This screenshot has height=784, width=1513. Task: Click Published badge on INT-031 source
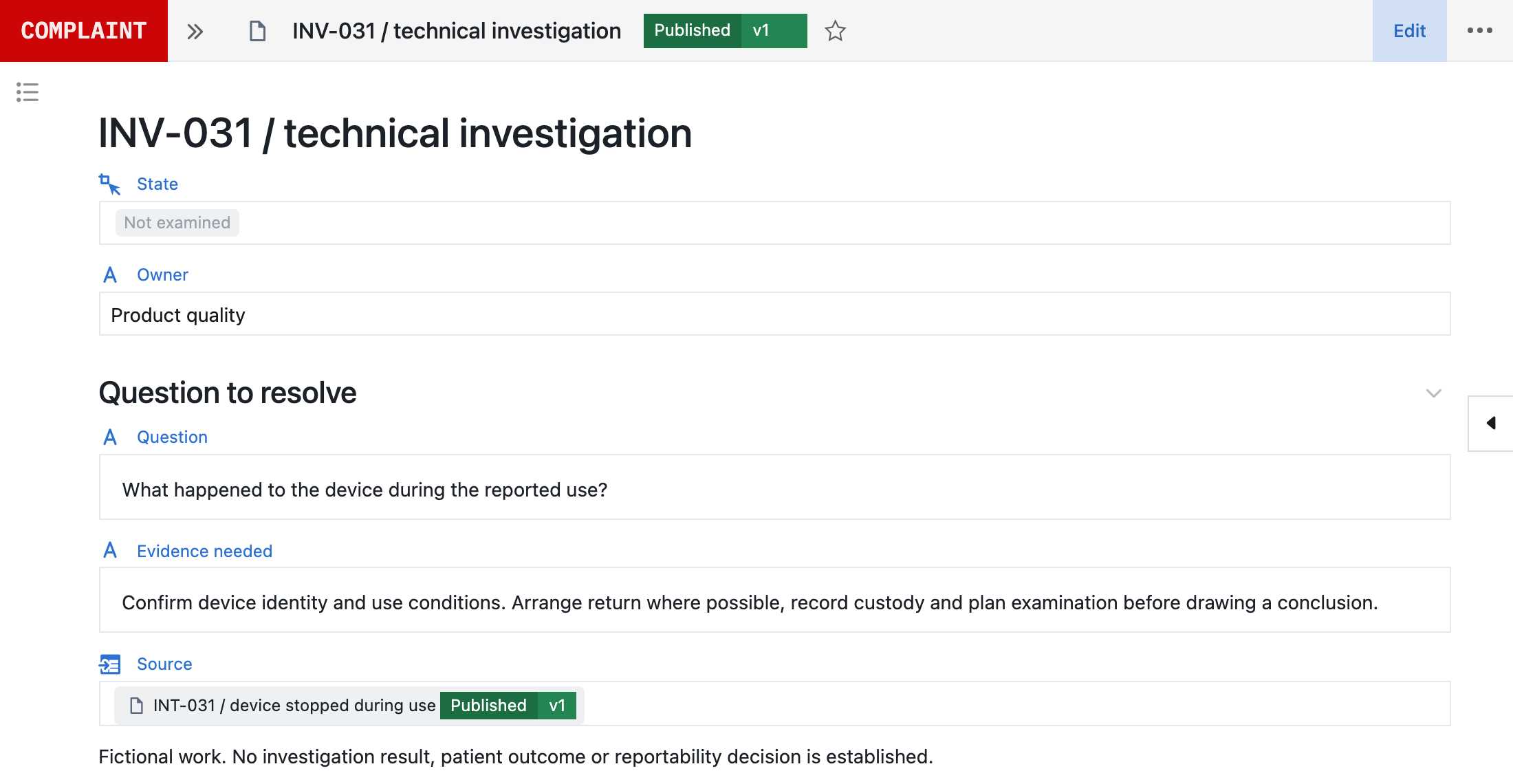[488, 706]
